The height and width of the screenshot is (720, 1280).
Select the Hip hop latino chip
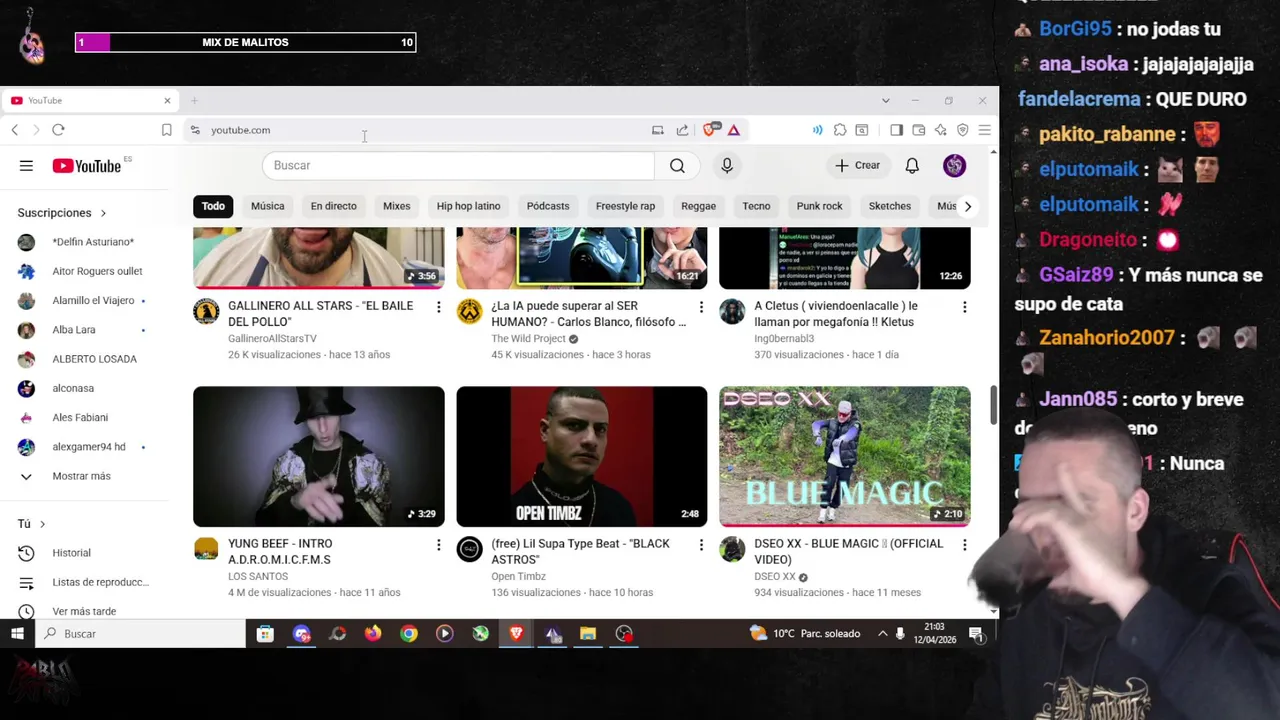point(468,206)
